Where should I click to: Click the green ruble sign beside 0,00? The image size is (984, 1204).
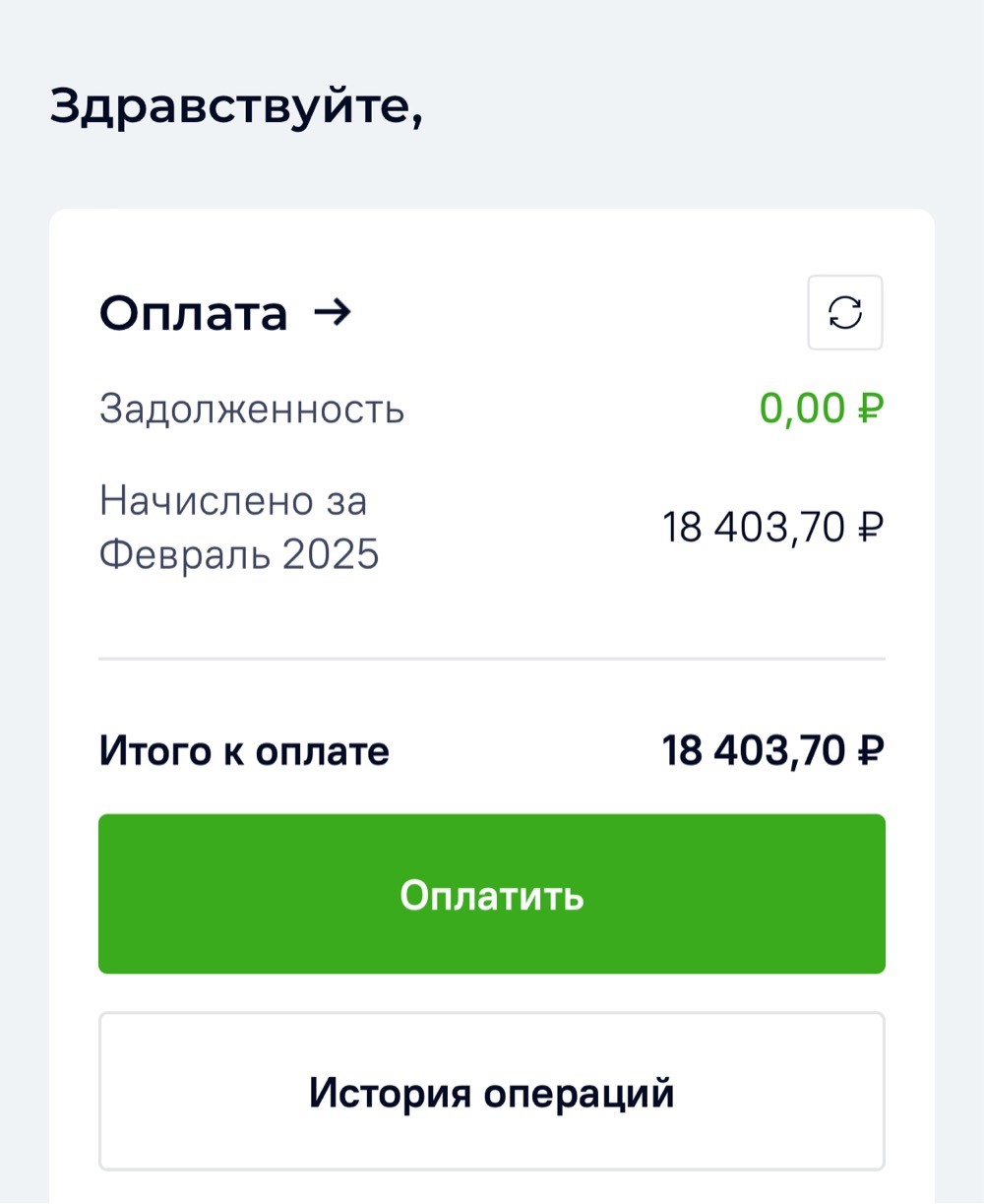tap(870, 409)
